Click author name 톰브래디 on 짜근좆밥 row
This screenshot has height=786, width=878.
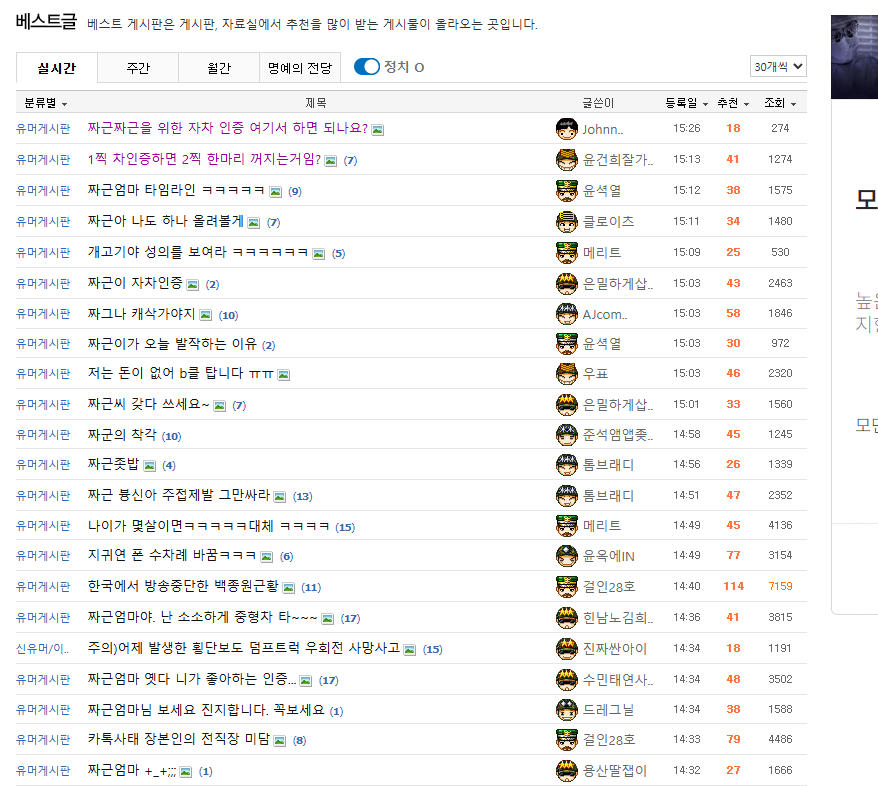[608, 465]
